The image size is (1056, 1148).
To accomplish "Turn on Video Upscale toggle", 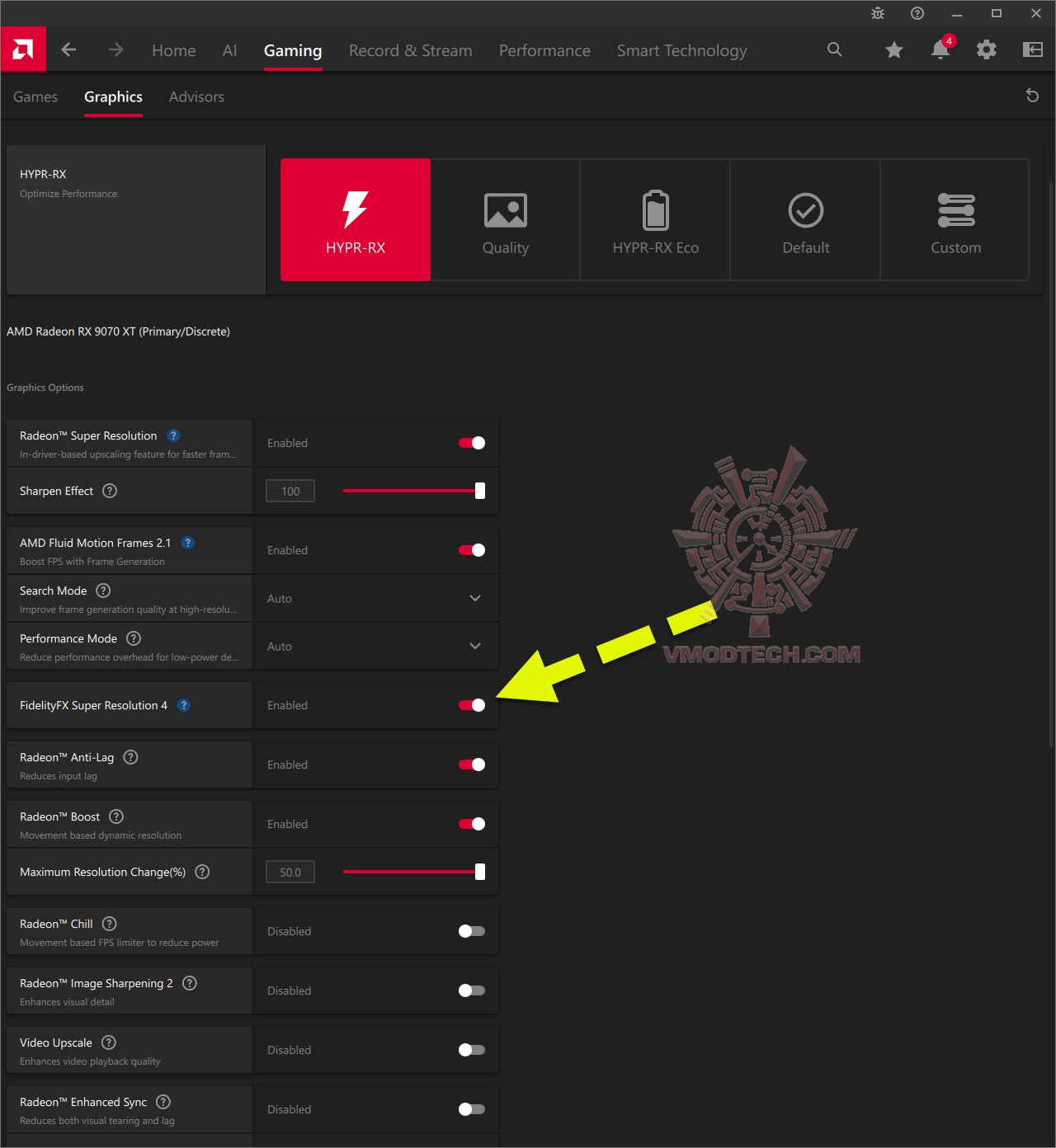I will (472, 1050).
